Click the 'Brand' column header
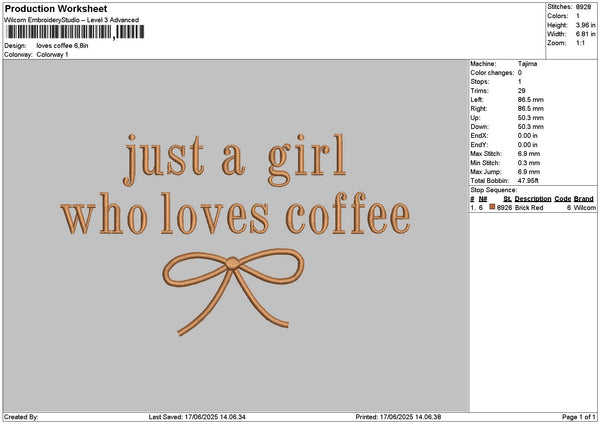 tap(585, 199)
